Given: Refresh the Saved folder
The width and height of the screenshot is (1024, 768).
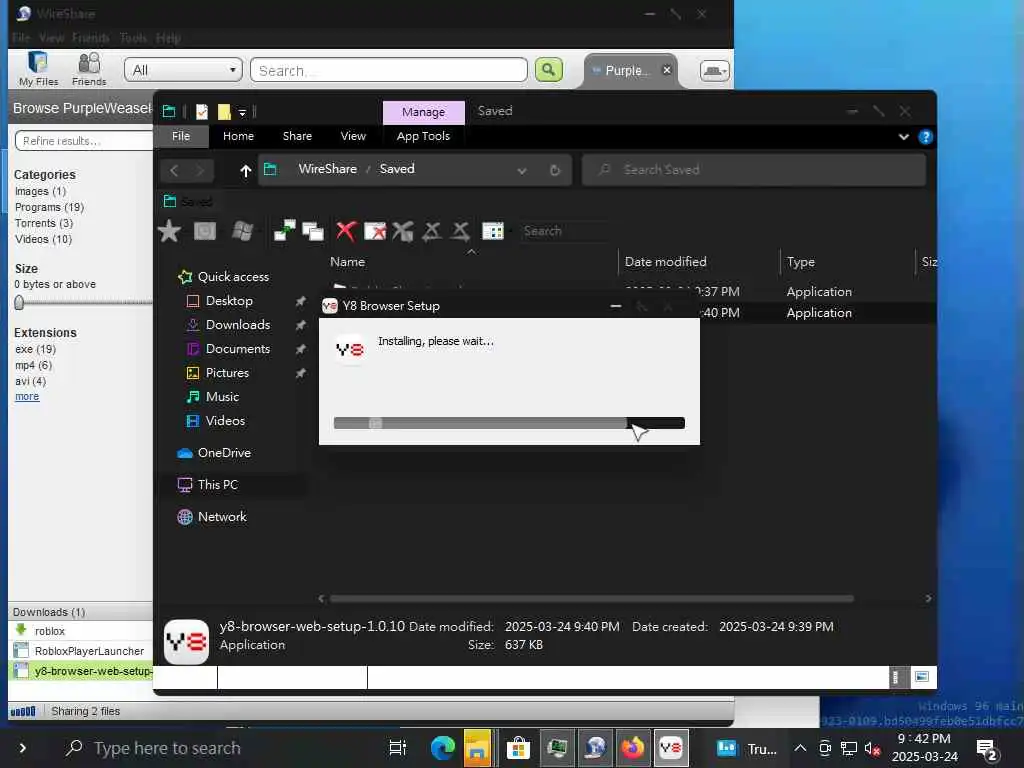Looking at the screenshot, I should 555,170.
